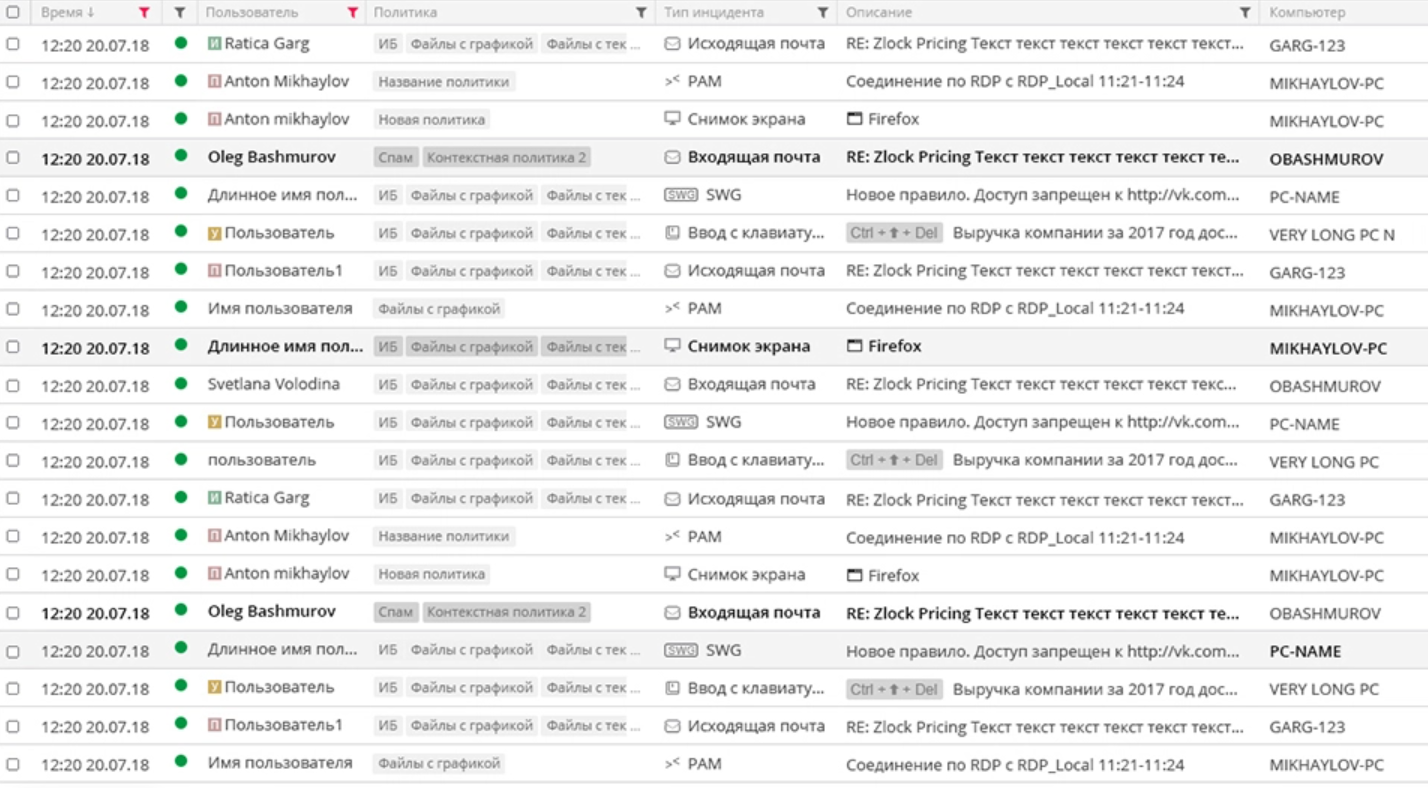Click the Политика column header label
This screenshot has width=1428, height=788.
pos(405,13)
